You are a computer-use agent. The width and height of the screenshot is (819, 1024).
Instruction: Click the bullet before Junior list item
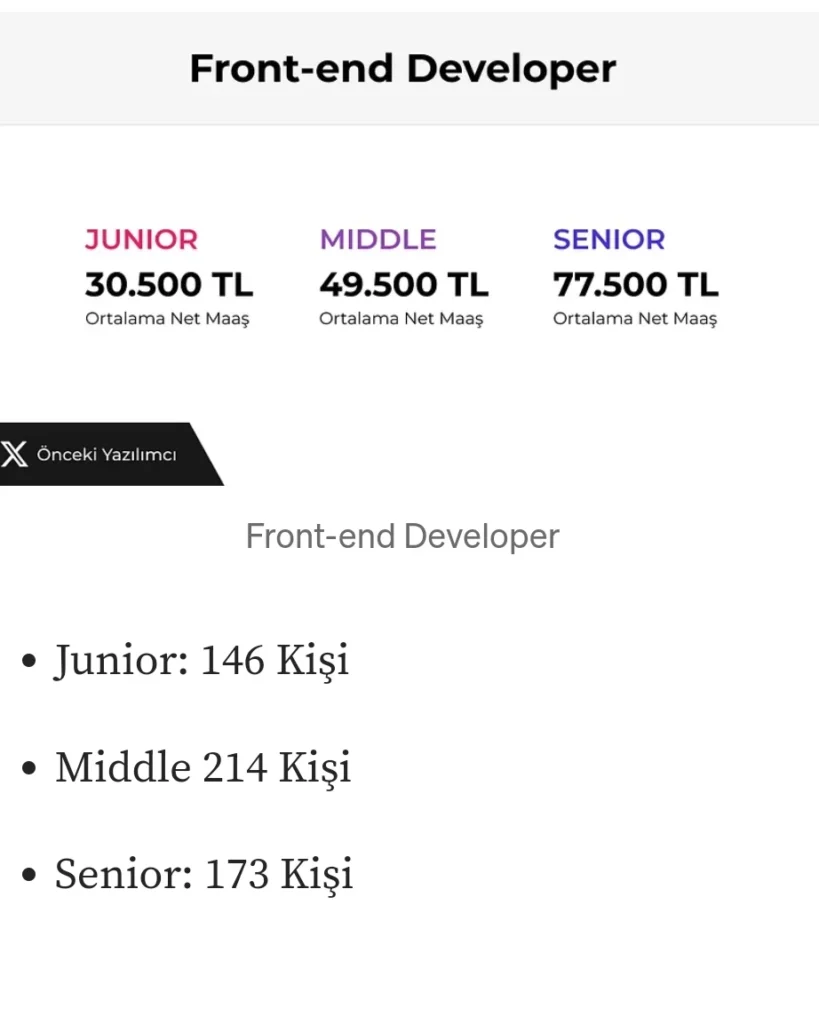[x=29, y=662]
